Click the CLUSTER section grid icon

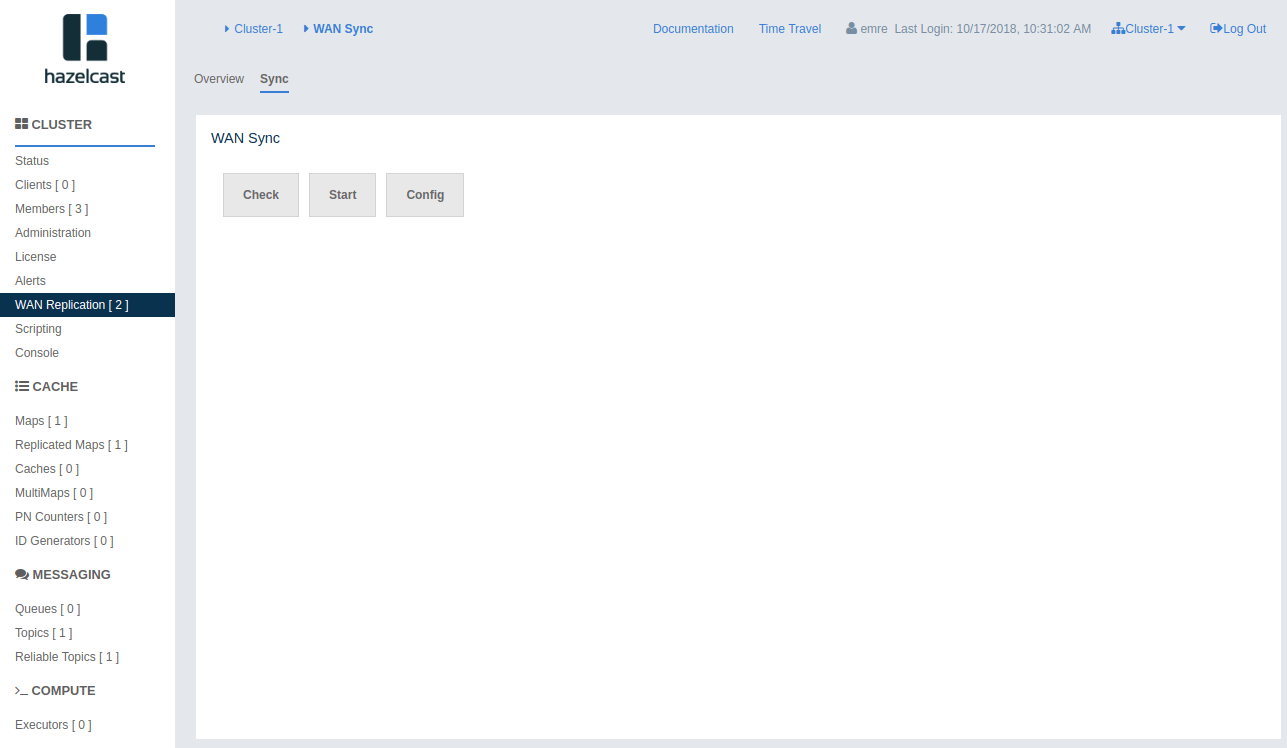(x=21, y=125)
